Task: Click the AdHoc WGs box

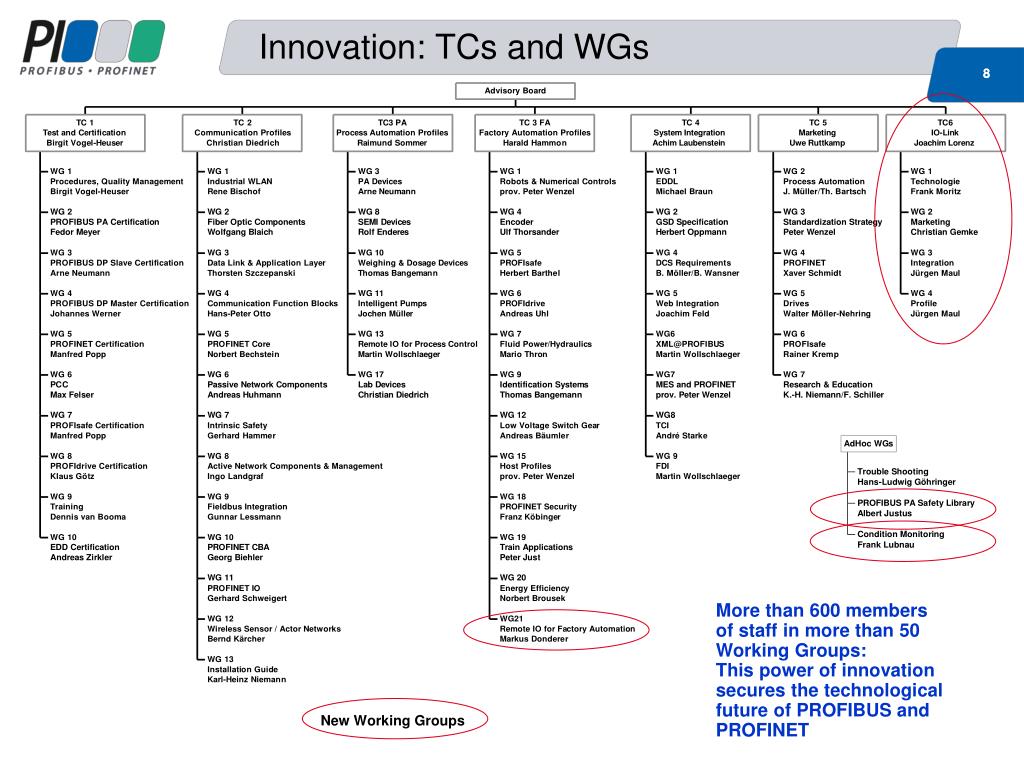Action: 868,443
